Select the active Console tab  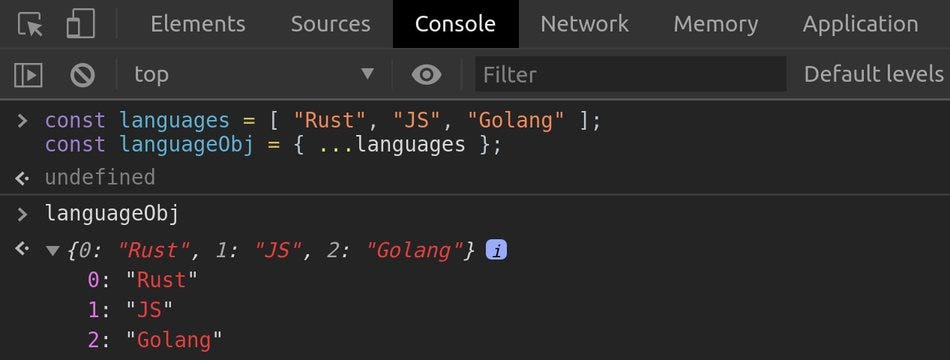pos(456,24)
